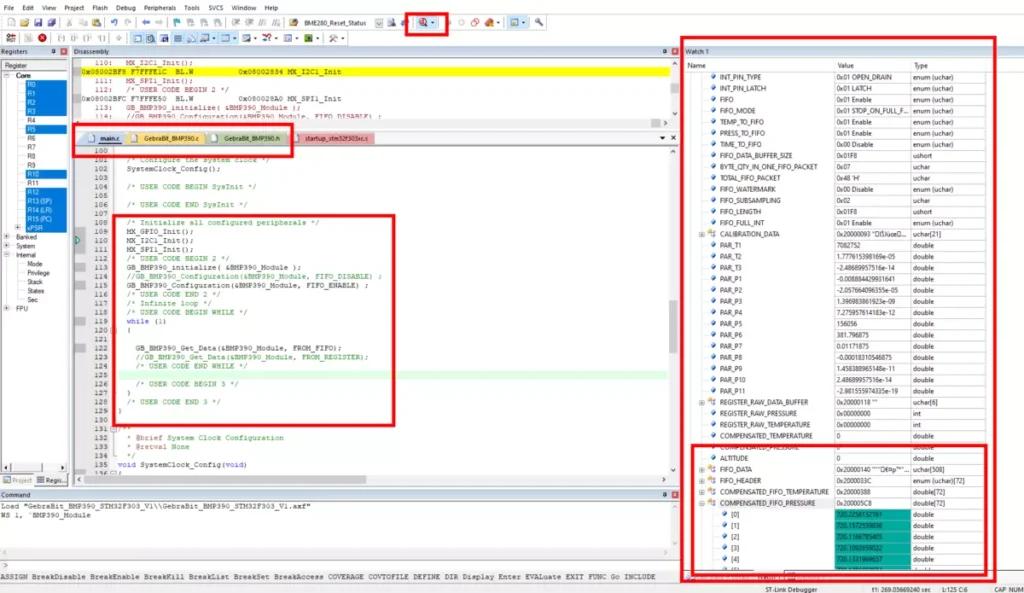Toggle the Command Window toolbar icon

137,39
